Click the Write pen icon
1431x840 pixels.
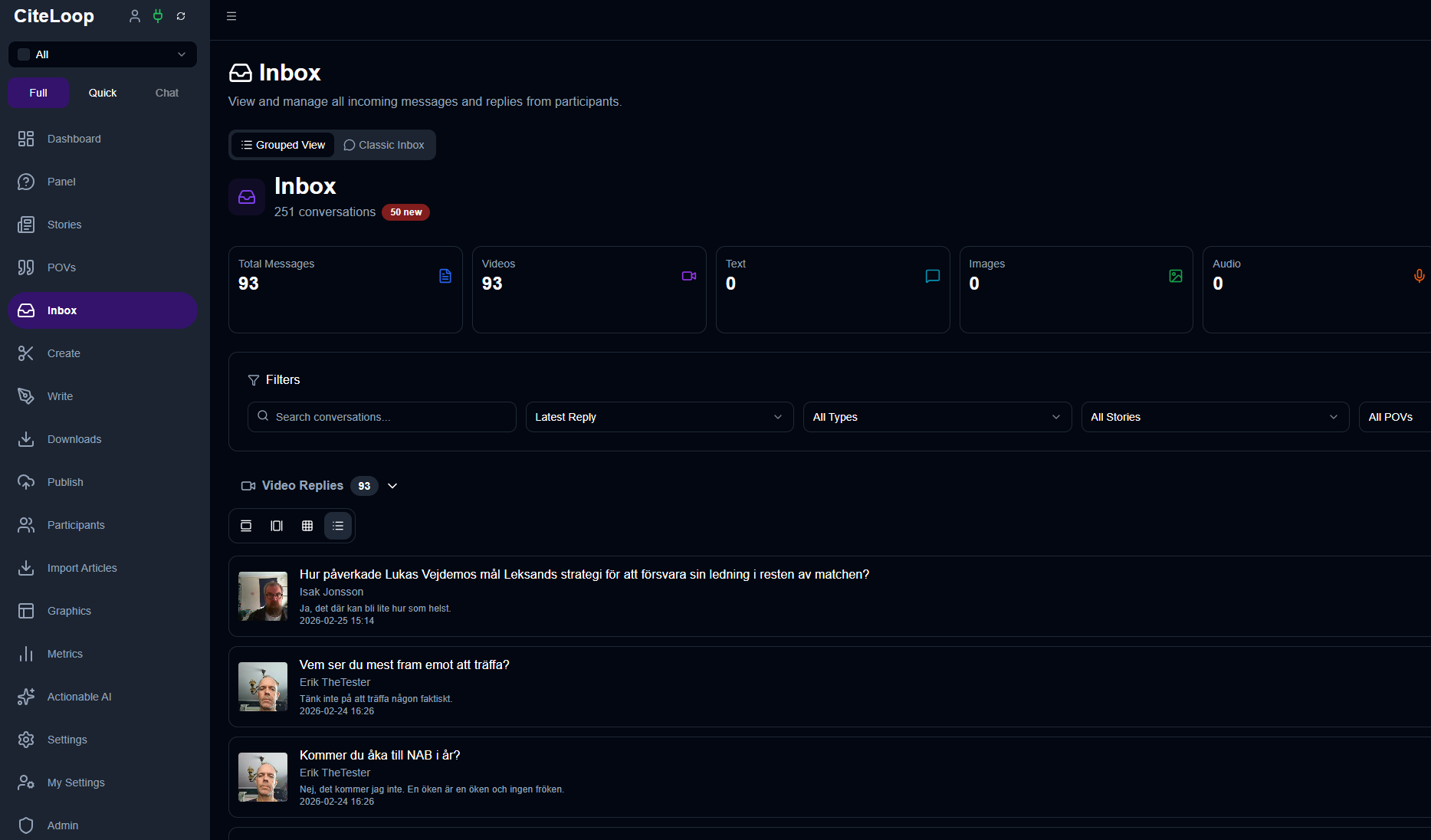(x=26, y=396)
